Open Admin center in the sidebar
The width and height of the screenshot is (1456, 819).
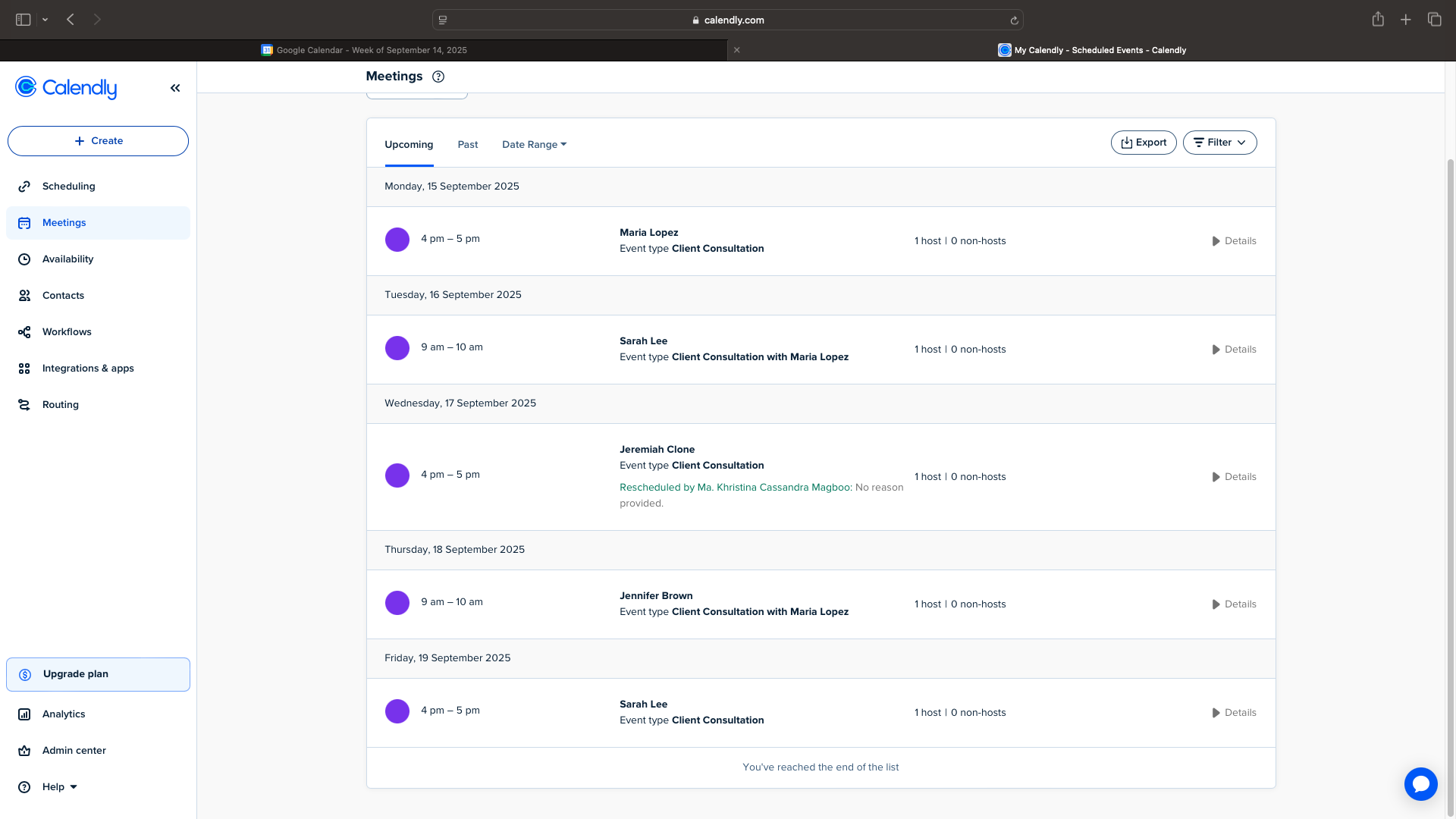pos(74,751)
